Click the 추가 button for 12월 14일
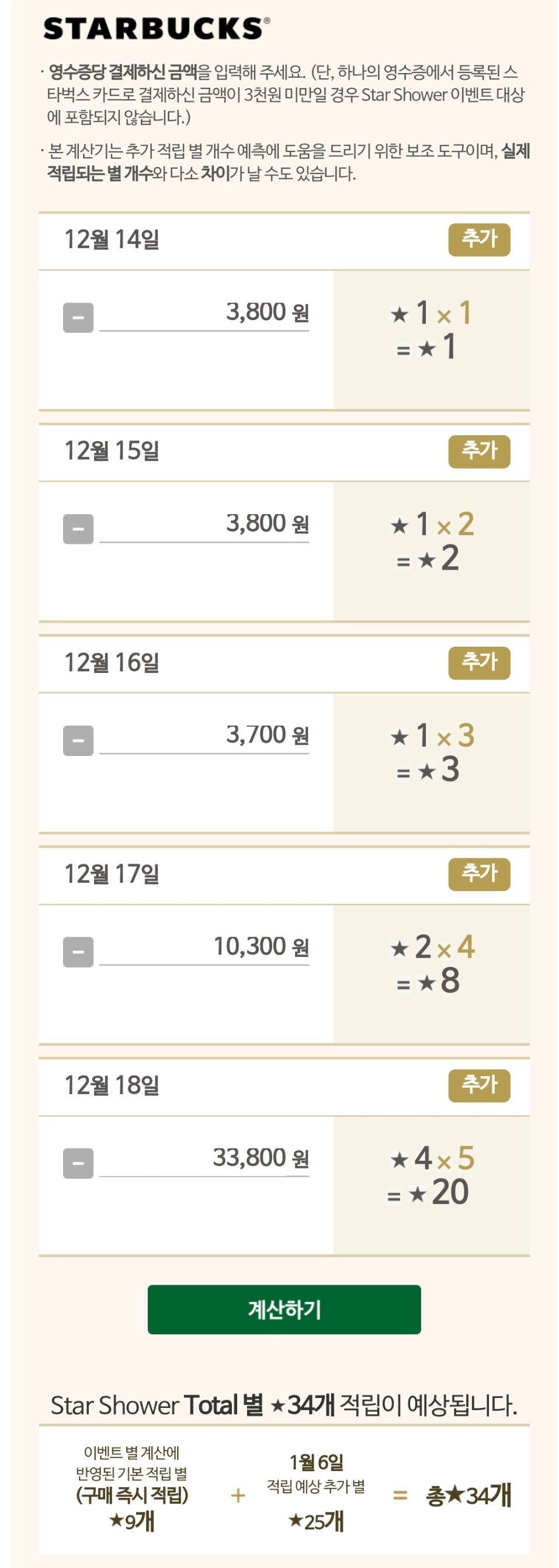The width and height of the screenshot is (559, 1568). (479, 240)
